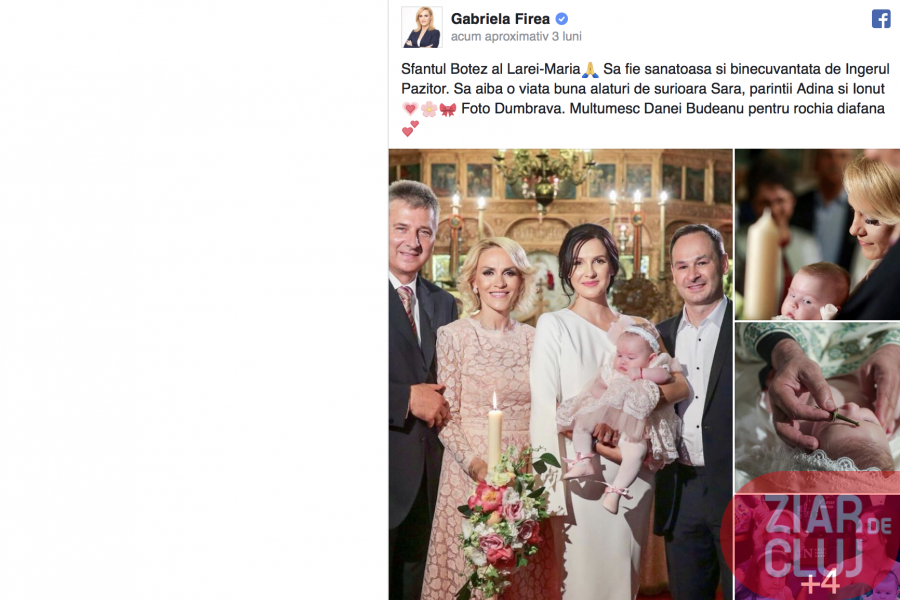900x600 pixels.
Task: Click the sparkling heart emoji
Action: (410, 109)
